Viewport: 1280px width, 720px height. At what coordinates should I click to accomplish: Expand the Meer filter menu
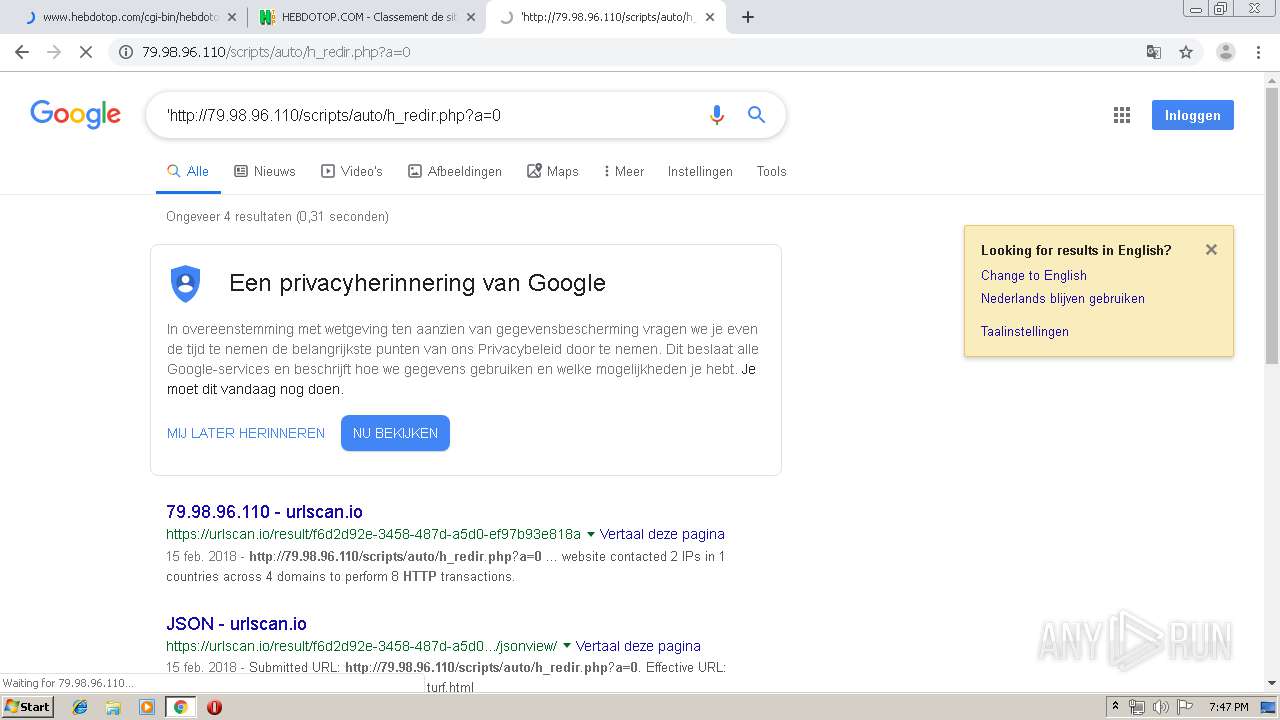(624, 171)
